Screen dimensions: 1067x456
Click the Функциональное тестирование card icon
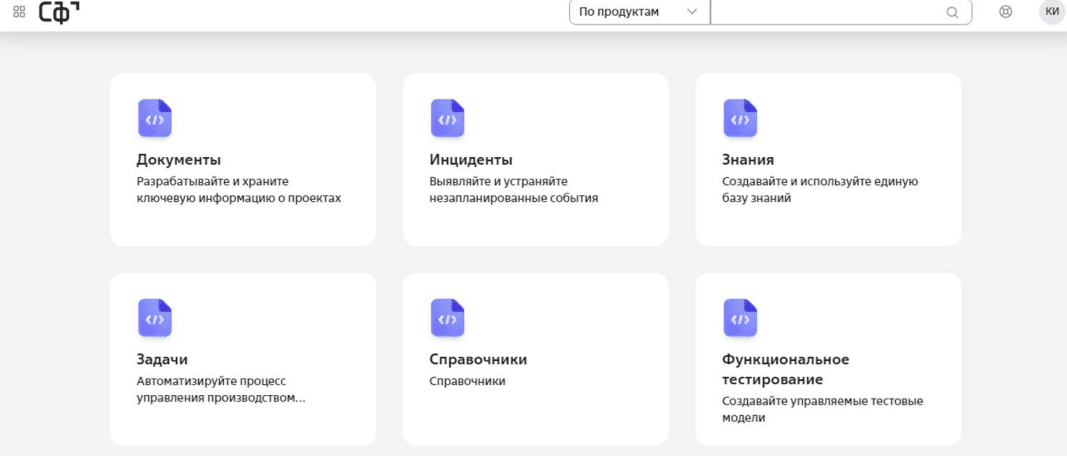tap(740, 318)
